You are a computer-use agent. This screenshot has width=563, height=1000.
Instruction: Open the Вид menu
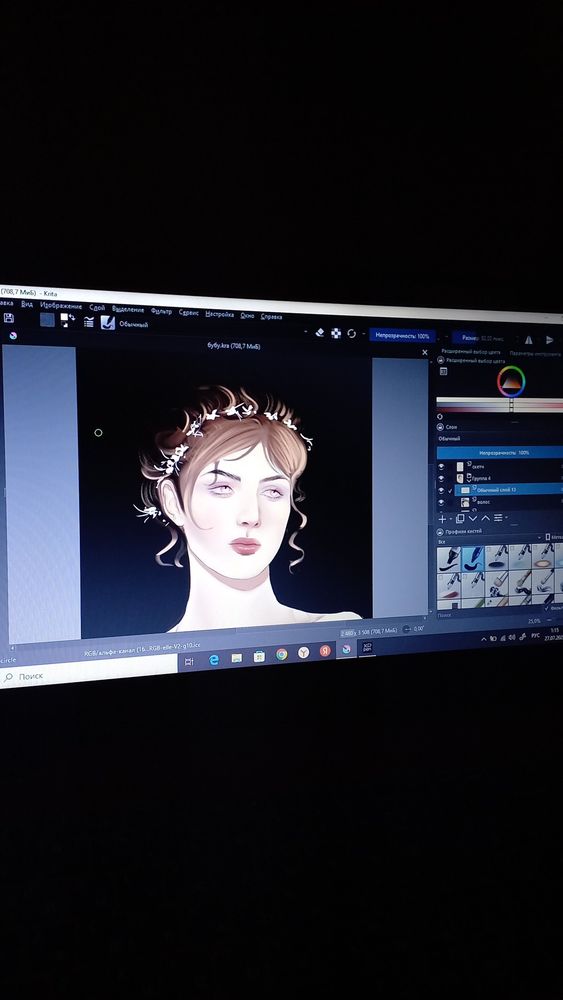[26, 304]
